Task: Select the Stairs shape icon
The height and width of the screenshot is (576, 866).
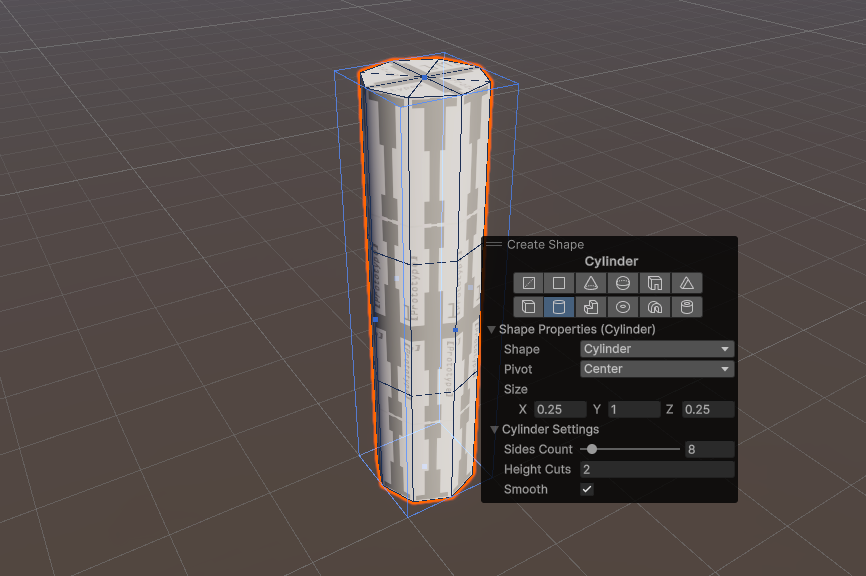Action: (591, 307)
